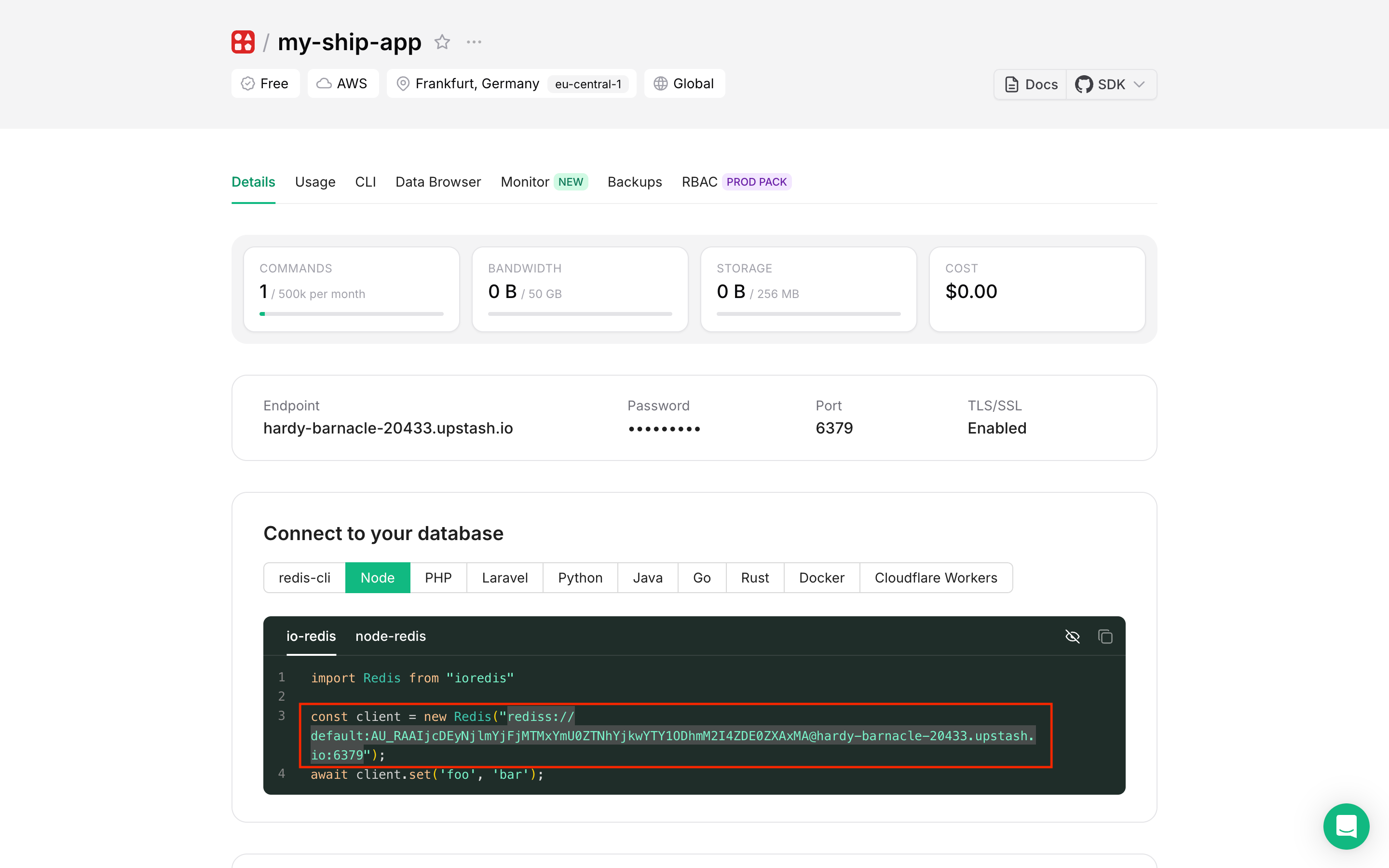Click the eu-central-1 region badge

588,84
